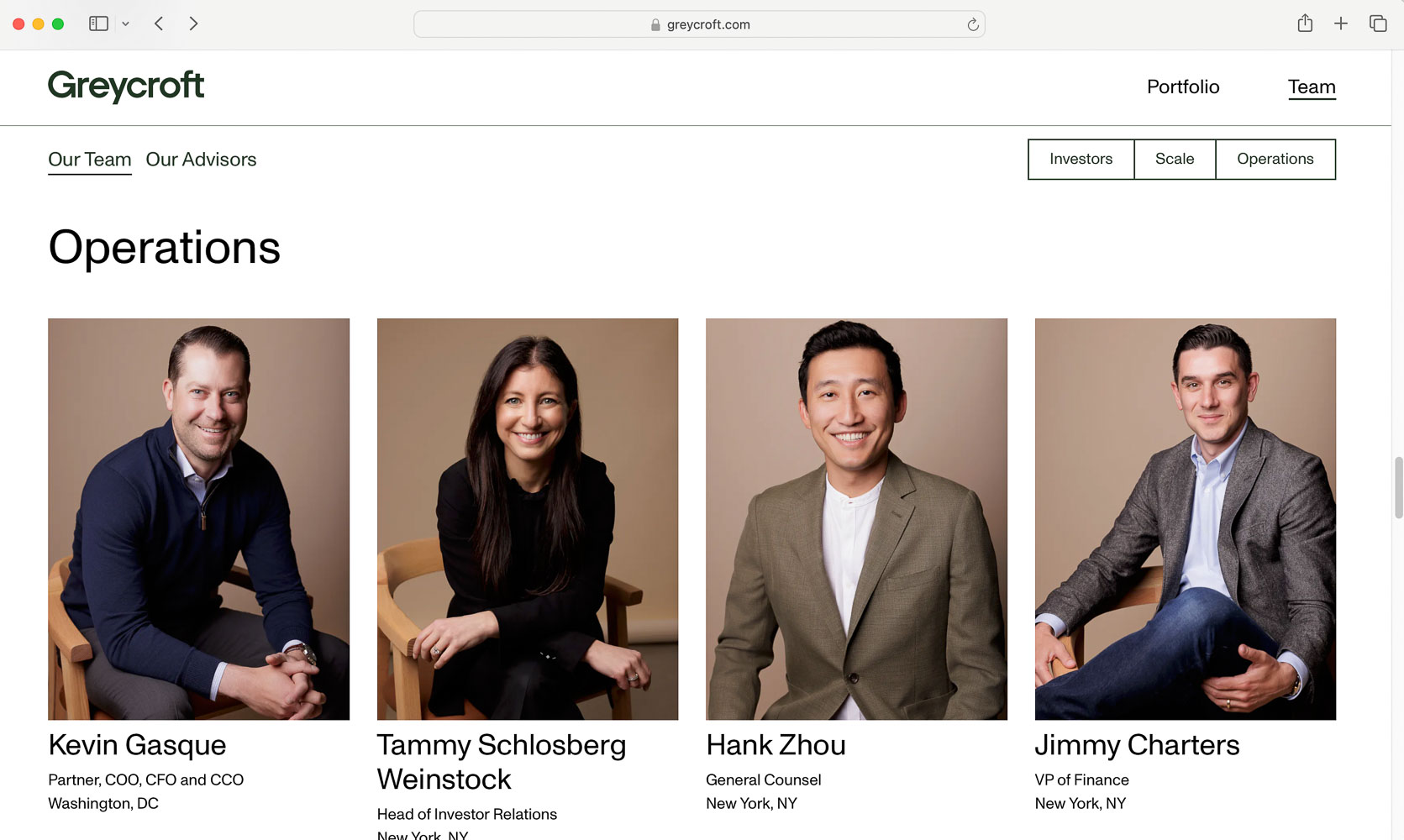Screen dimensions: 1404x840
Task: Open the Team nav link
Action: click(1311, 87)
